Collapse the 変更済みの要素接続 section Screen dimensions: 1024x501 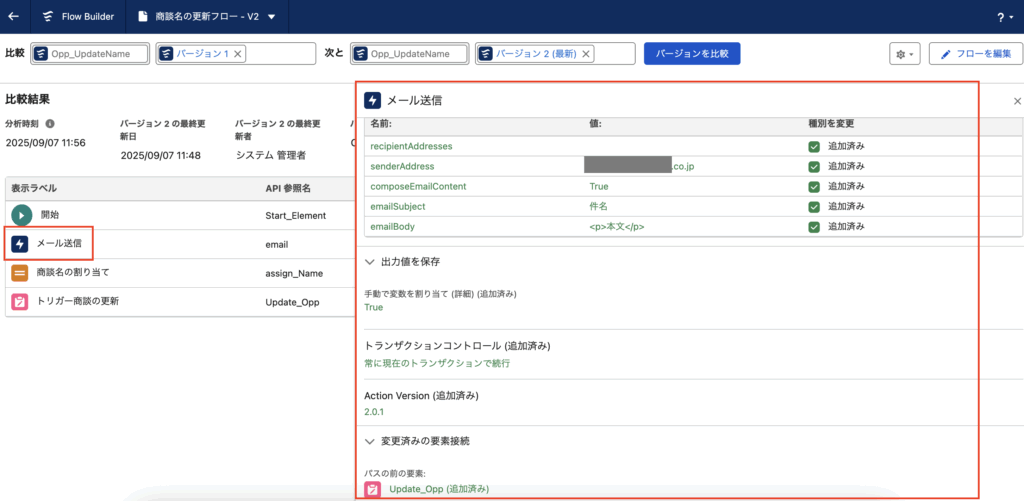click(371, 440)
